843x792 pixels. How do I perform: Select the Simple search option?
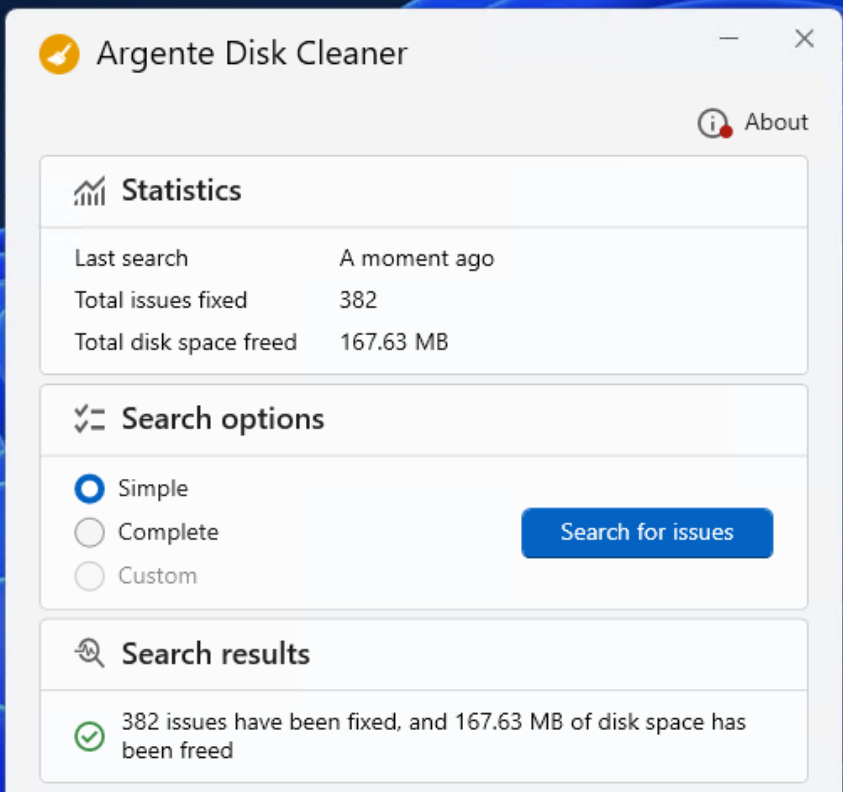90,488
